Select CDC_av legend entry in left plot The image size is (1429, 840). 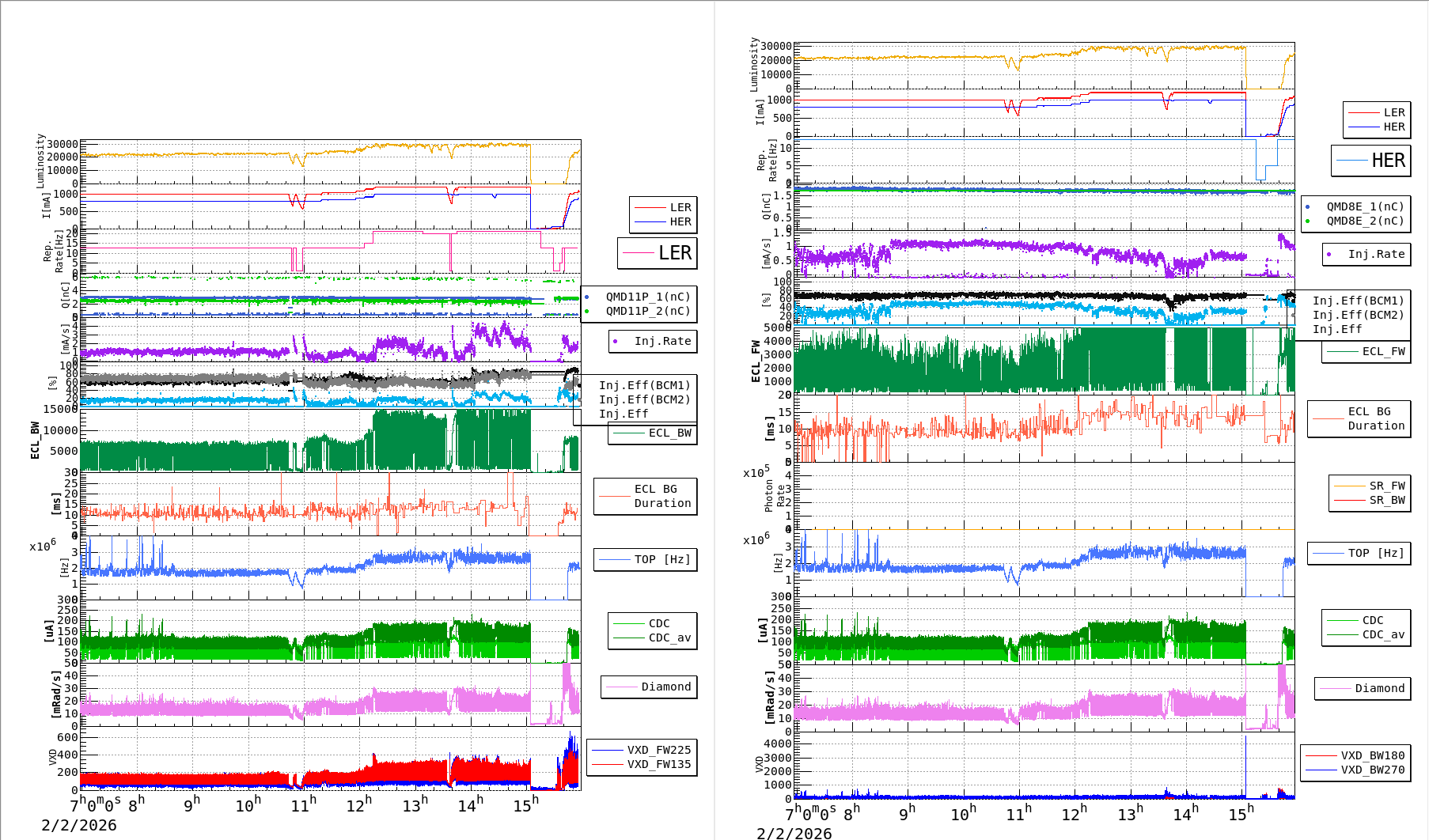669,638
